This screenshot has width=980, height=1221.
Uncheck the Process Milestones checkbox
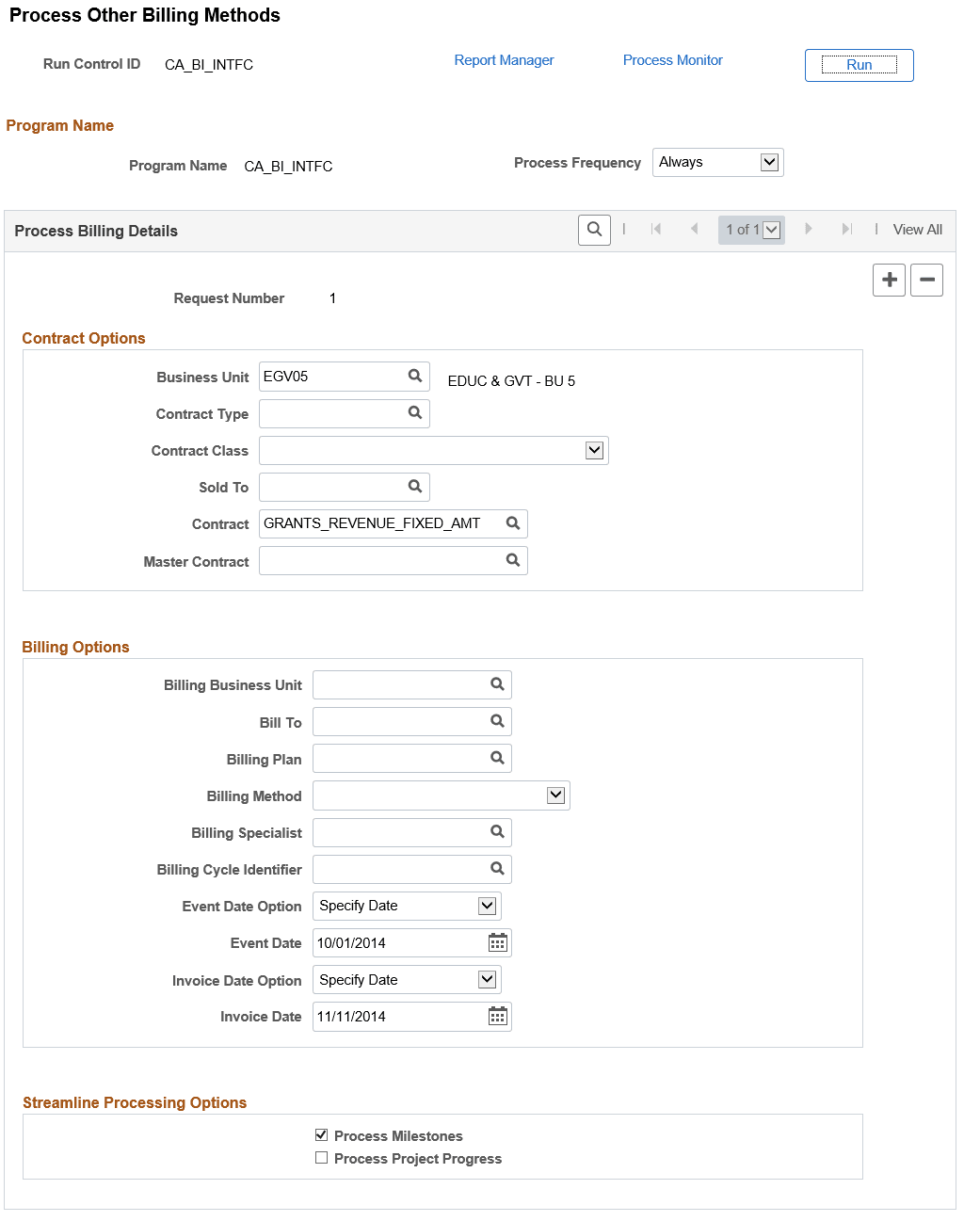click(x=322, y=1134)
